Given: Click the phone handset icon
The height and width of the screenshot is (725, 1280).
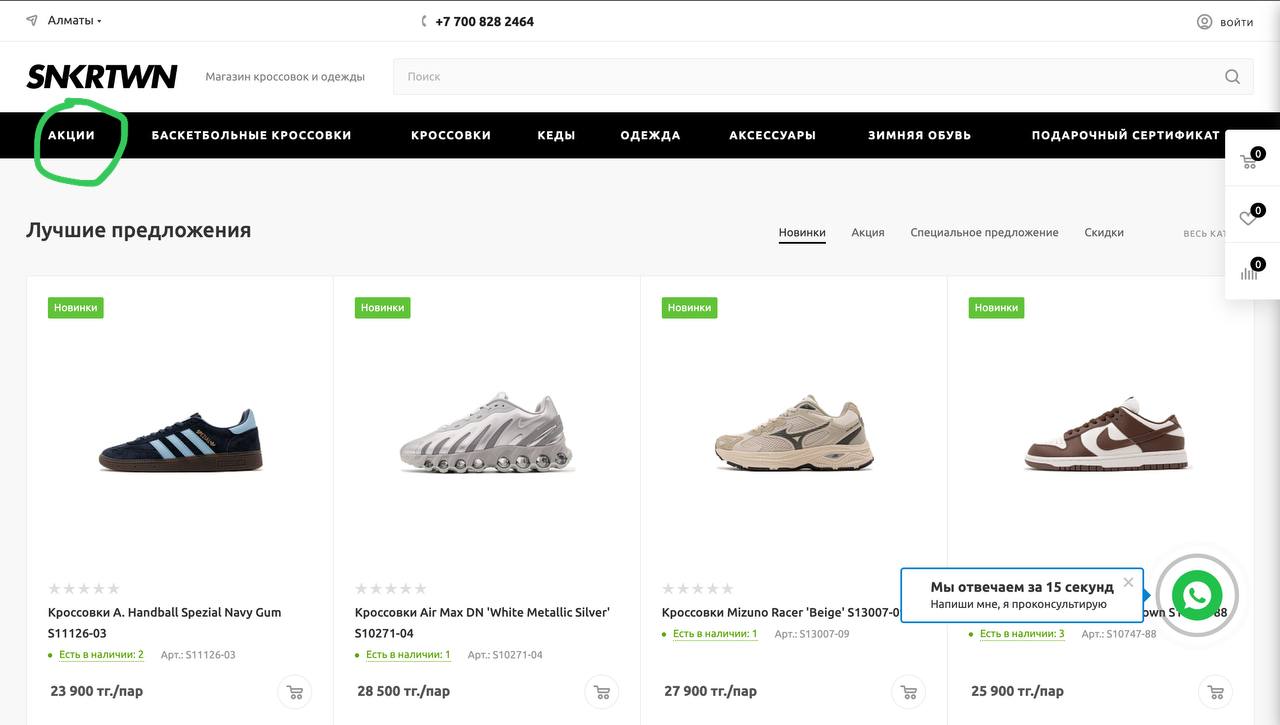Looking at the screenshot, I should pos(425,21).
